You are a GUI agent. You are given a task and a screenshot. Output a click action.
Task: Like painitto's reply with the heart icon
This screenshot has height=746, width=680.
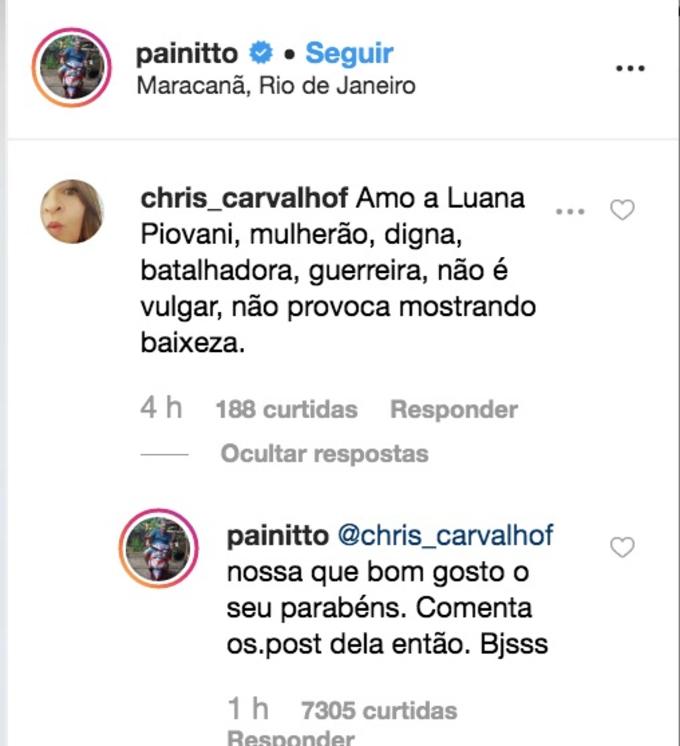(622, 547)
